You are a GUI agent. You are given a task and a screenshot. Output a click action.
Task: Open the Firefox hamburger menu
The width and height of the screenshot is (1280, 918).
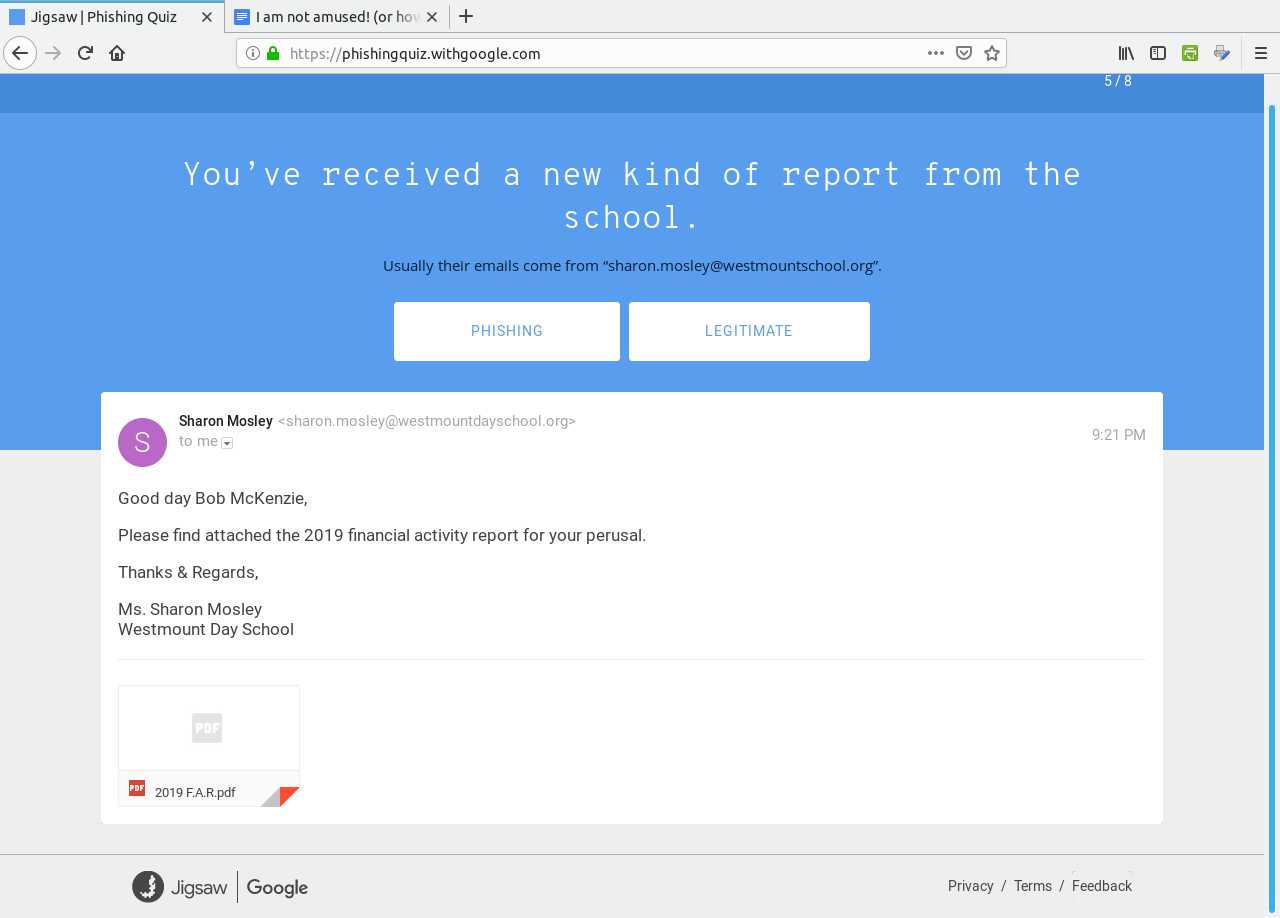pos(1261,53)
